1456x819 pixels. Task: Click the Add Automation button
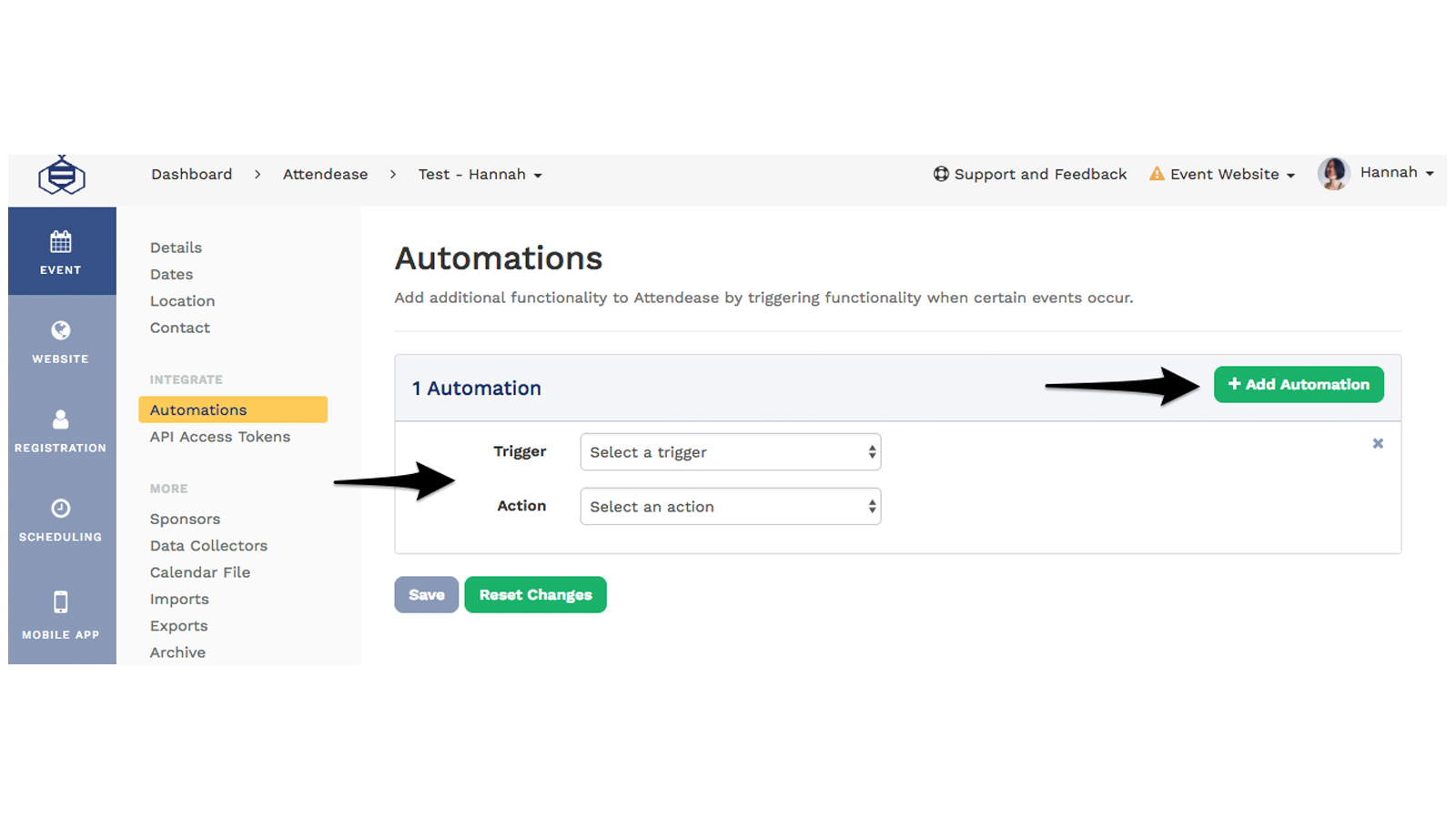pyautogui.click(x=1299, y=384)
